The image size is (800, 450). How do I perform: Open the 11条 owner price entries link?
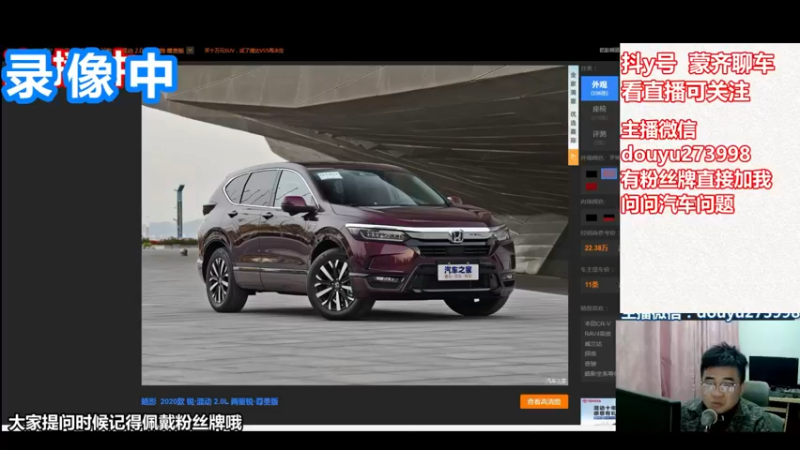pos(591,285)
